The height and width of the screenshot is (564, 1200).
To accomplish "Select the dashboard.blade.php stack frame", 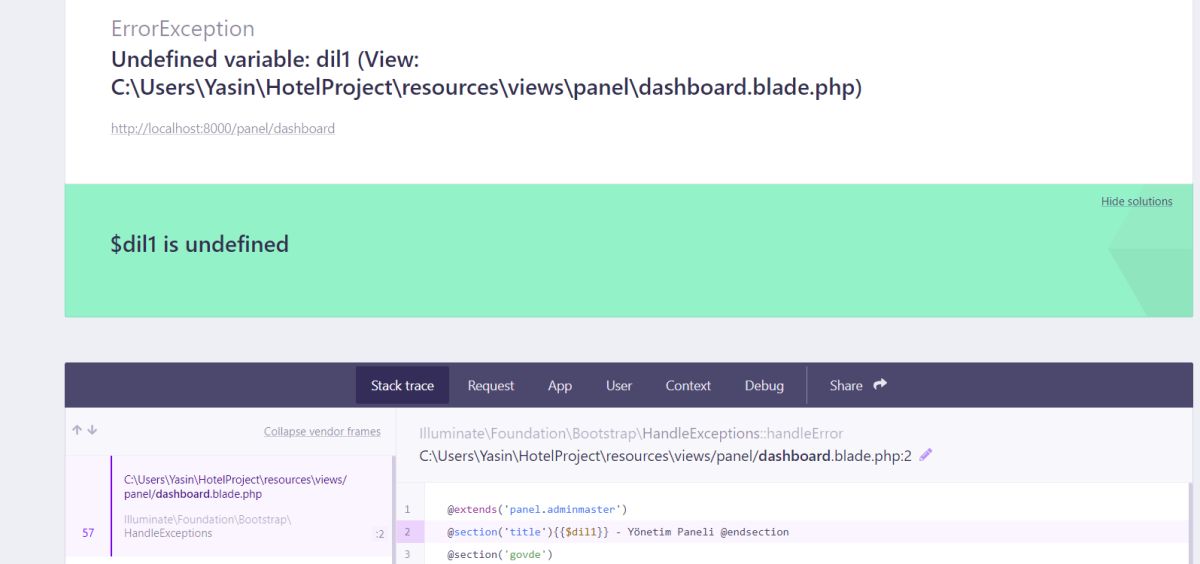I will coord(236,487).
